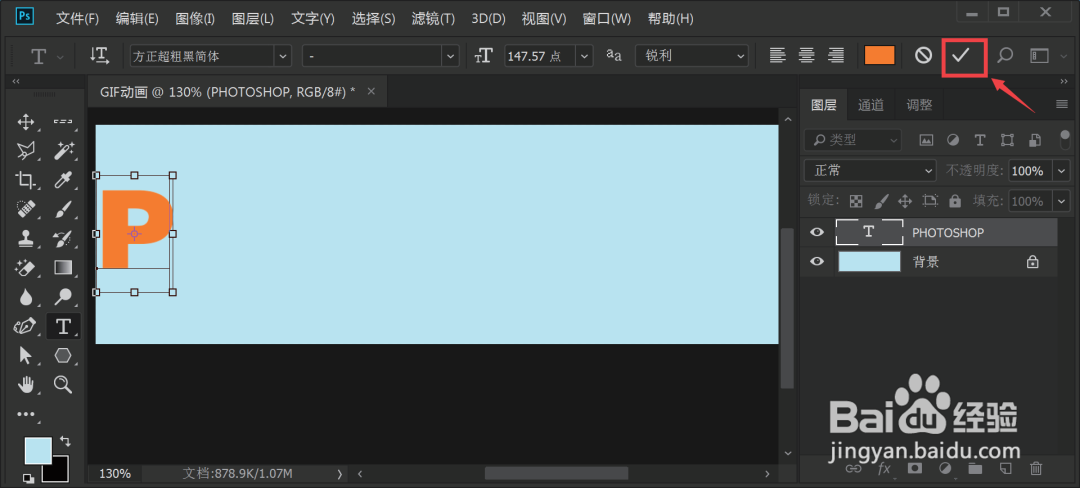Image resolution: width=1080 pixels, height=488 pixels.
Task: Select the Hand tool
Action: [25, 384]
